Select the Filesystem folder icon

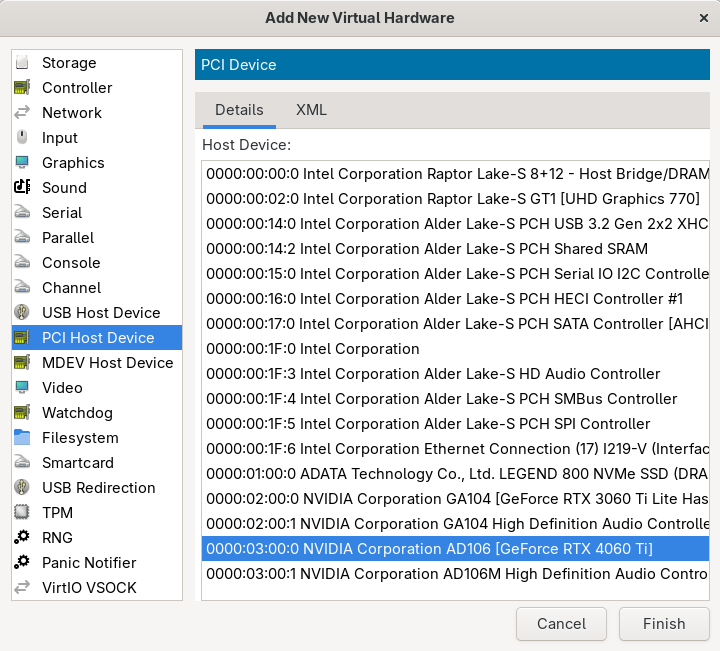point(22,438)
